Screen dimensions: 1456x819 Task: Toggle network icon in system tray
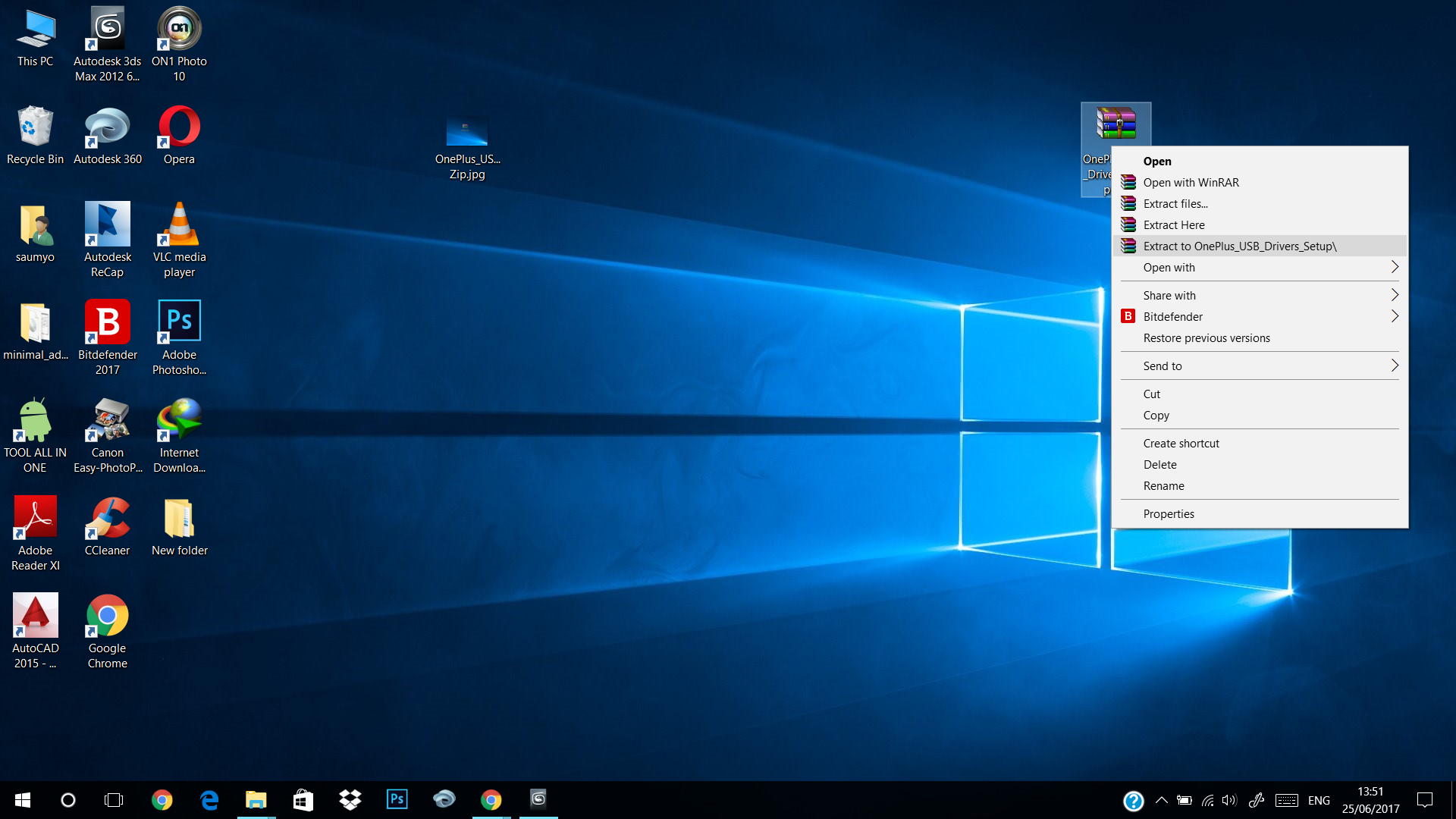pyautogui.click(x=1208, y=800)
